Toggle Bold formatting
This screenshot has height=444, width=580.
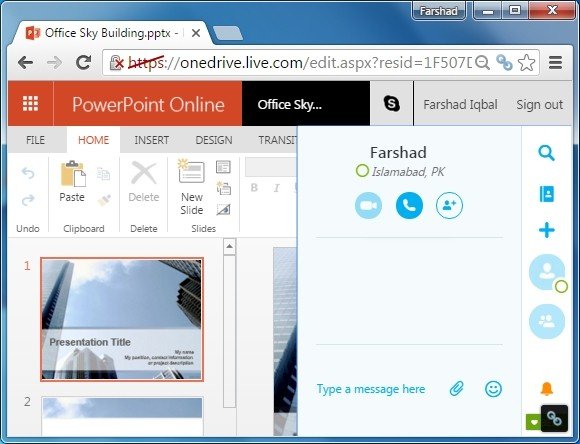pos(254,188)
